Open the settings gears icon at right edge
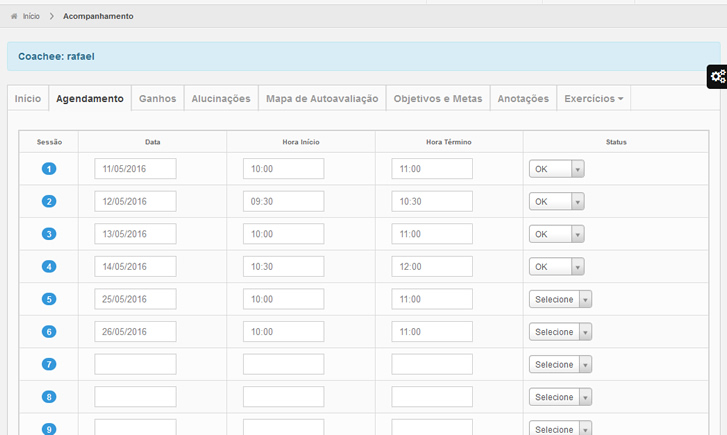 (717, 77)
